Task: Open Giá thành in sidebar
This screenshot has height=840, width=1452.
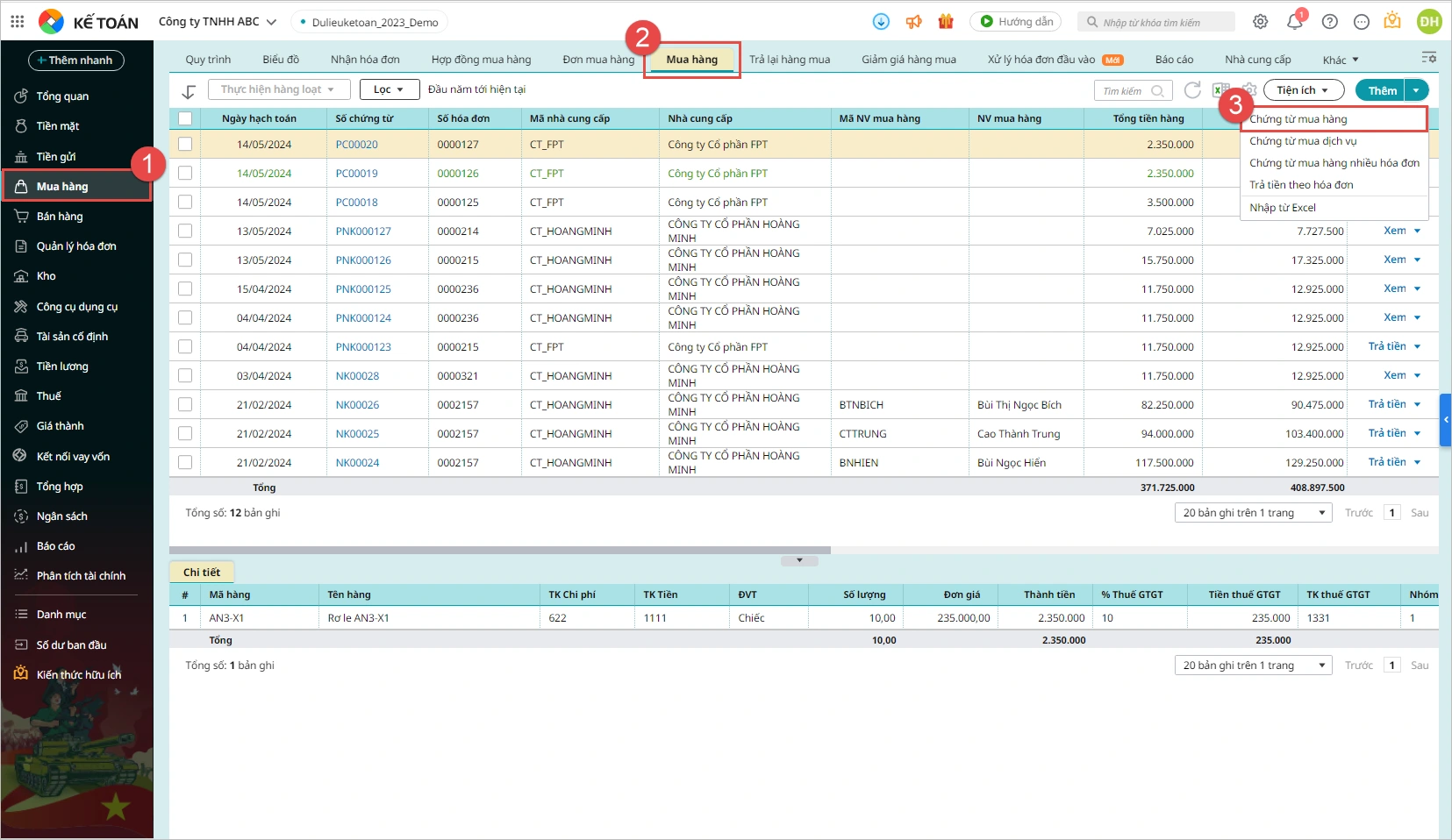Action: coord(61,426)
